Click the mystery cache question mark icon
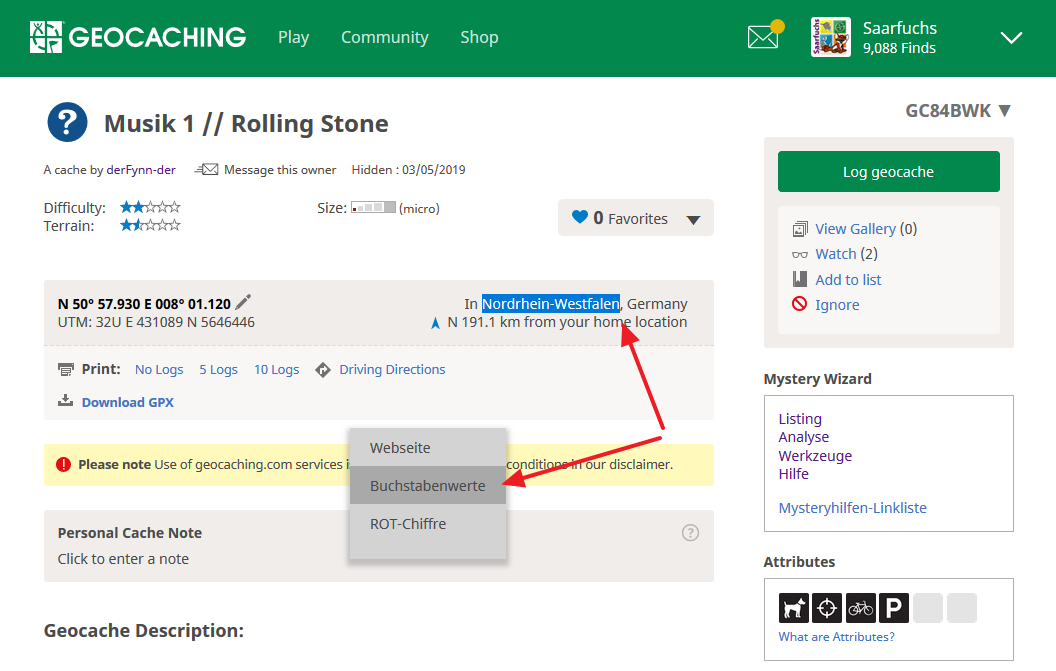Viewport: 1056px width, 671px height. pyautogui.click(x=67, y=122)
